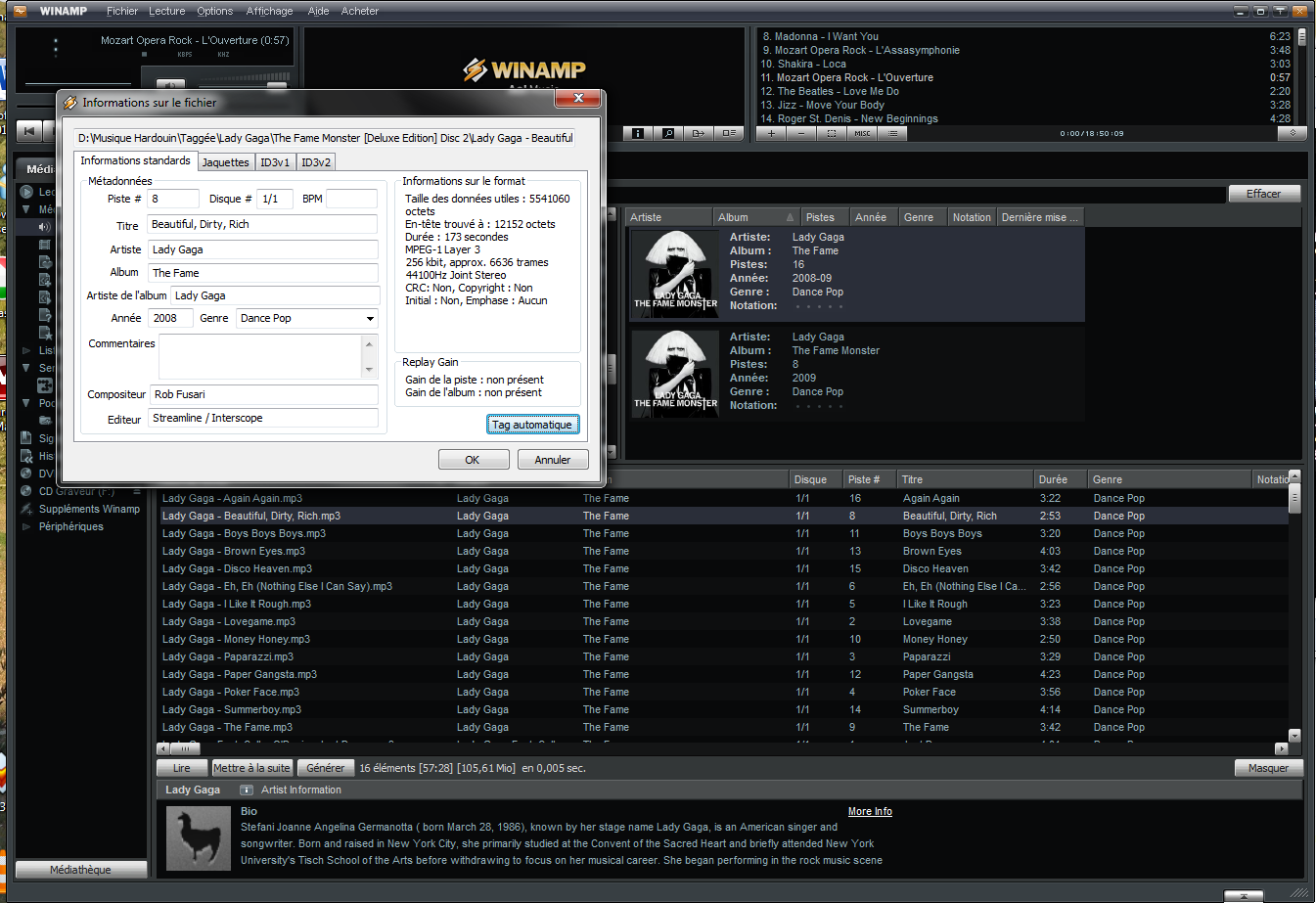The height and width of the screenshot is (903, 1316).
Task: Select the Video film icon in library tree
Action: click(44, 245)
